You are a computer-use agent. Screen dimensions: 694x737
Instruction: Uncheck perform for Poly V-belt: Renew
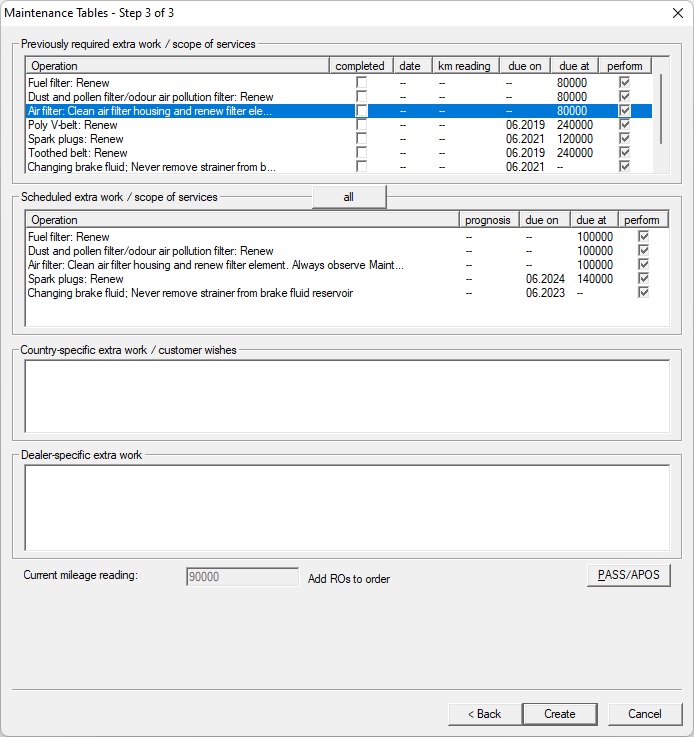pos(625,125)
